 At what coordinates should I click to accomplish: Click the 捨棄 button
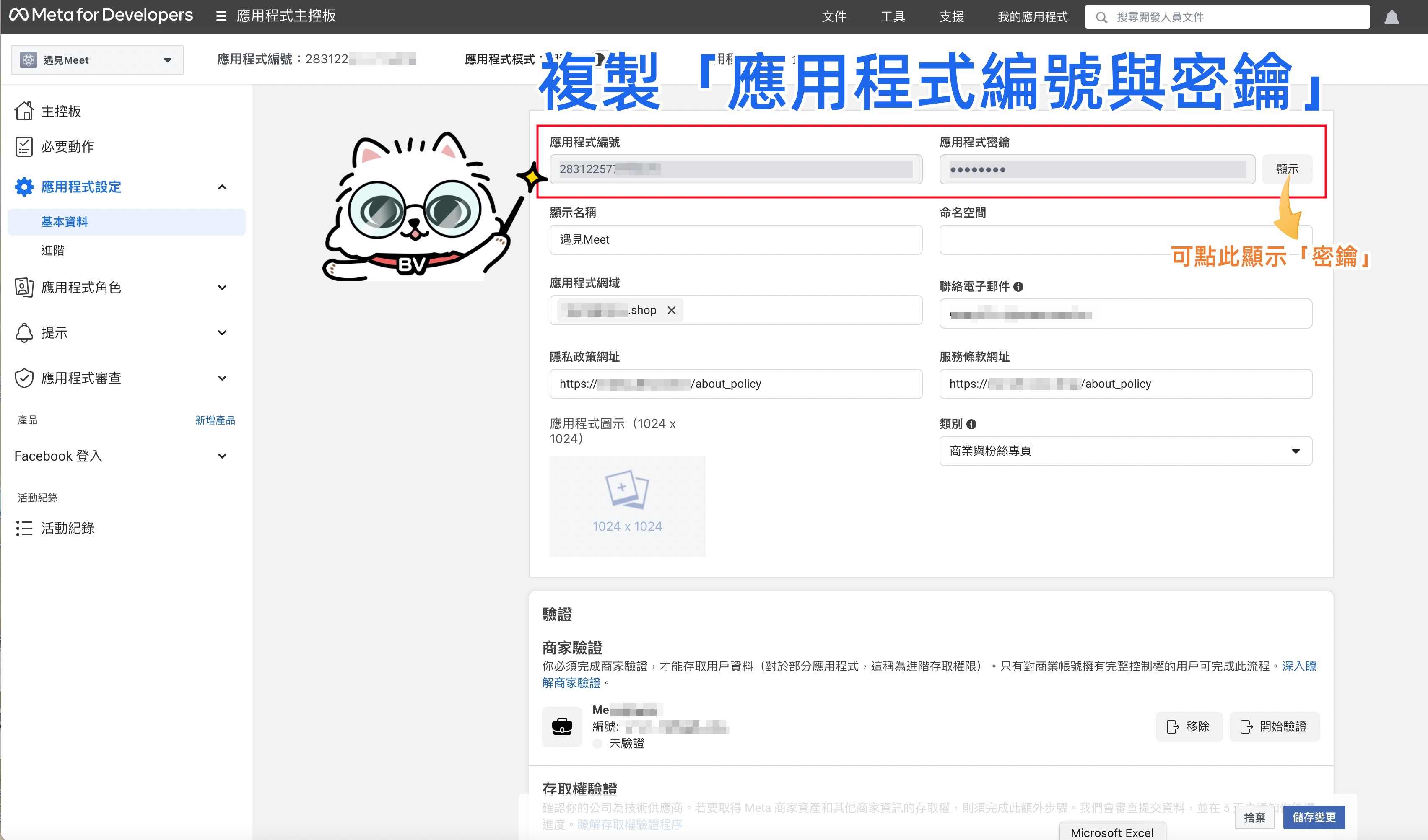(x=1254, y=817)
